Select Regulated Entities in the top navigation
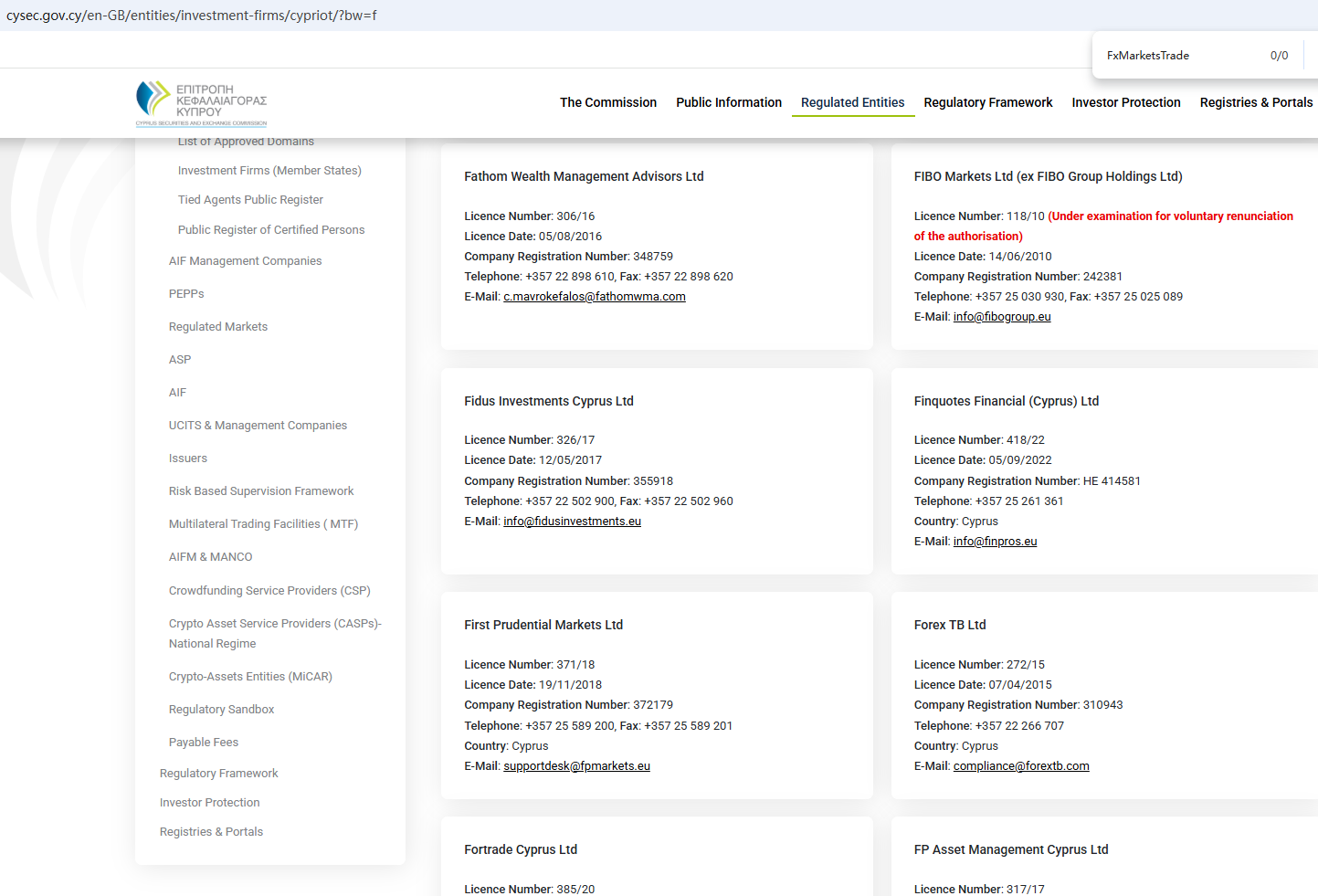Screen dimensions: 1318x896 click(852, 102)
